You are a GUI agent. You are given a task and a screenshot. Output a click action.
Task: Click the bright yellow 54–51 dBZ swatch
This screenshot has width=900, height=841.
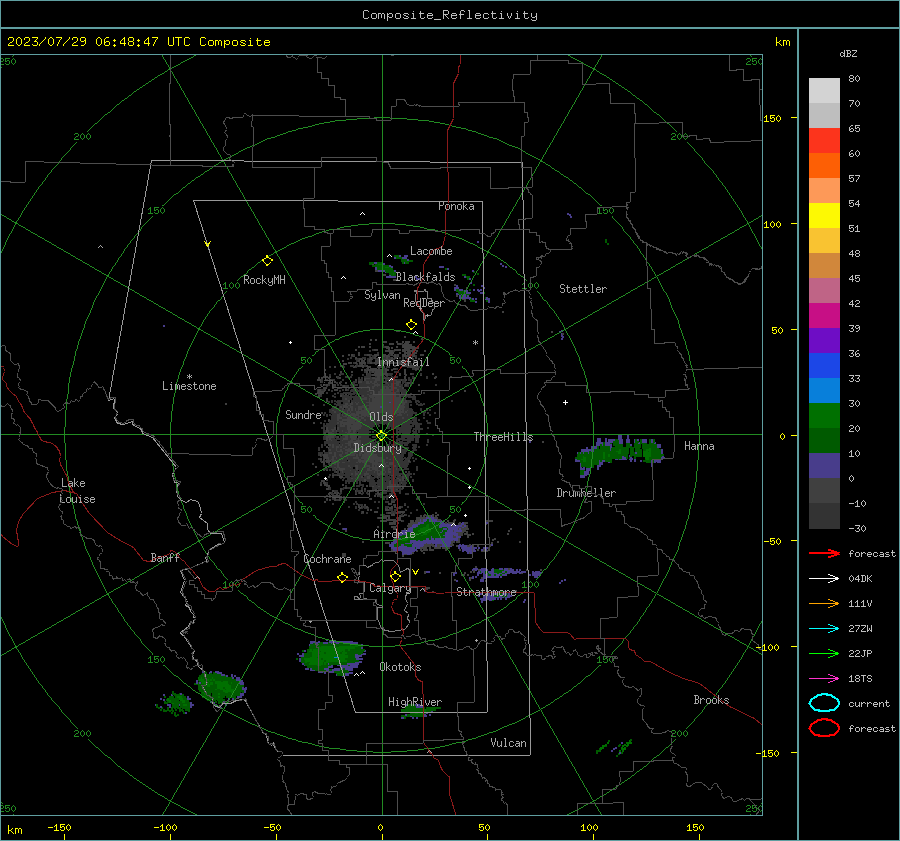click(824, 215)
